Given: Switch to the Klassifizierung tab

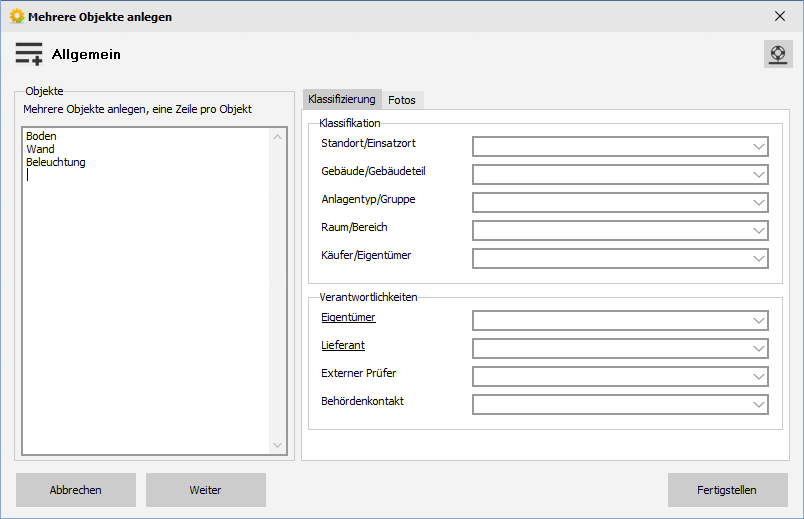Looking at the screenshot, I should coord(342,99).
